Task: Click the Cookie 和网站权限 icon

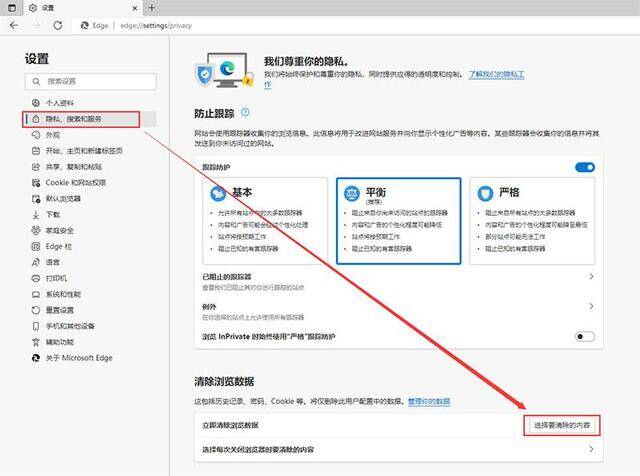Action: point(36,182)
